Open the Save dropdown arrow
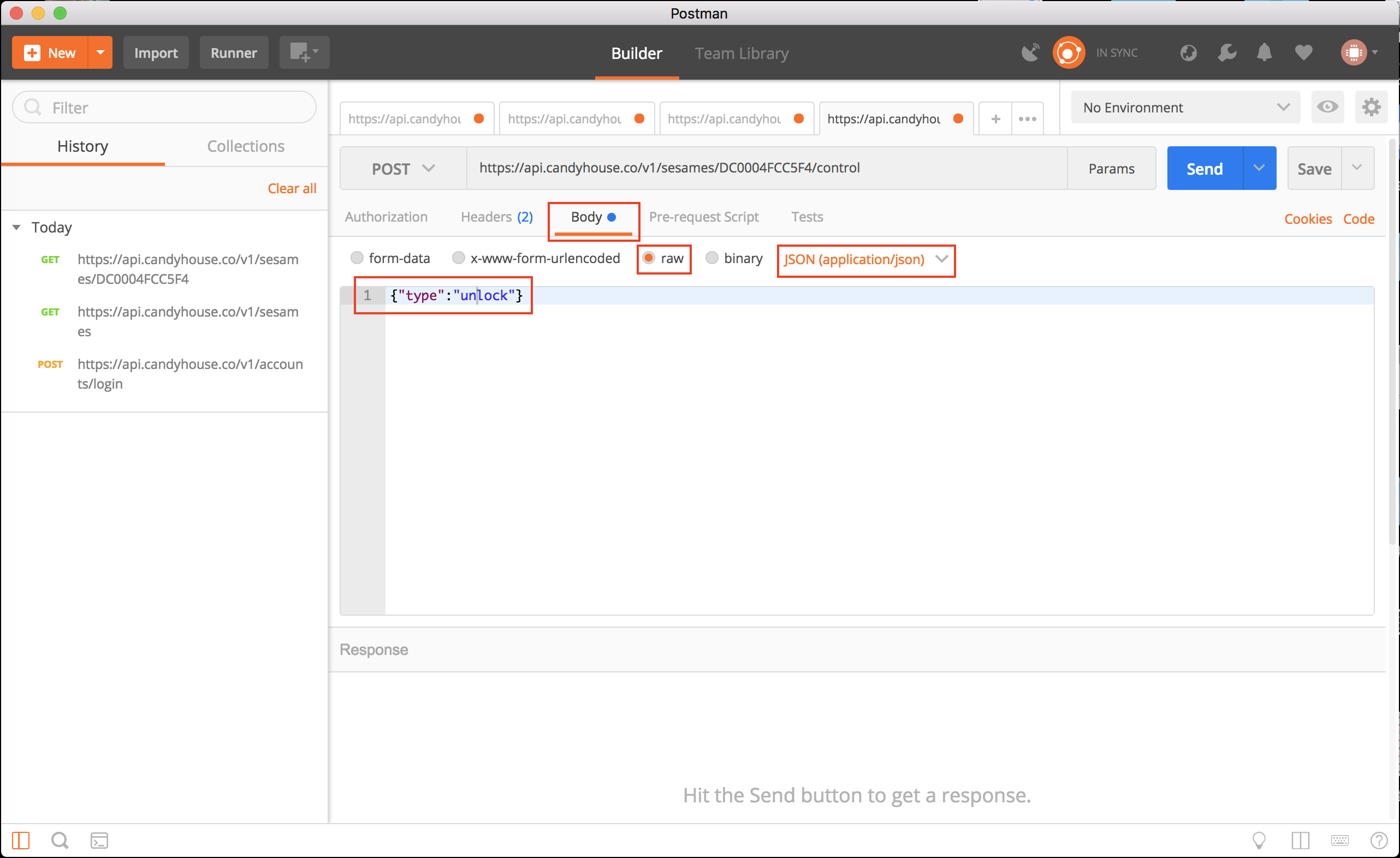The width and height of the screenshot is (1400, 858). tap(1357, 169)
